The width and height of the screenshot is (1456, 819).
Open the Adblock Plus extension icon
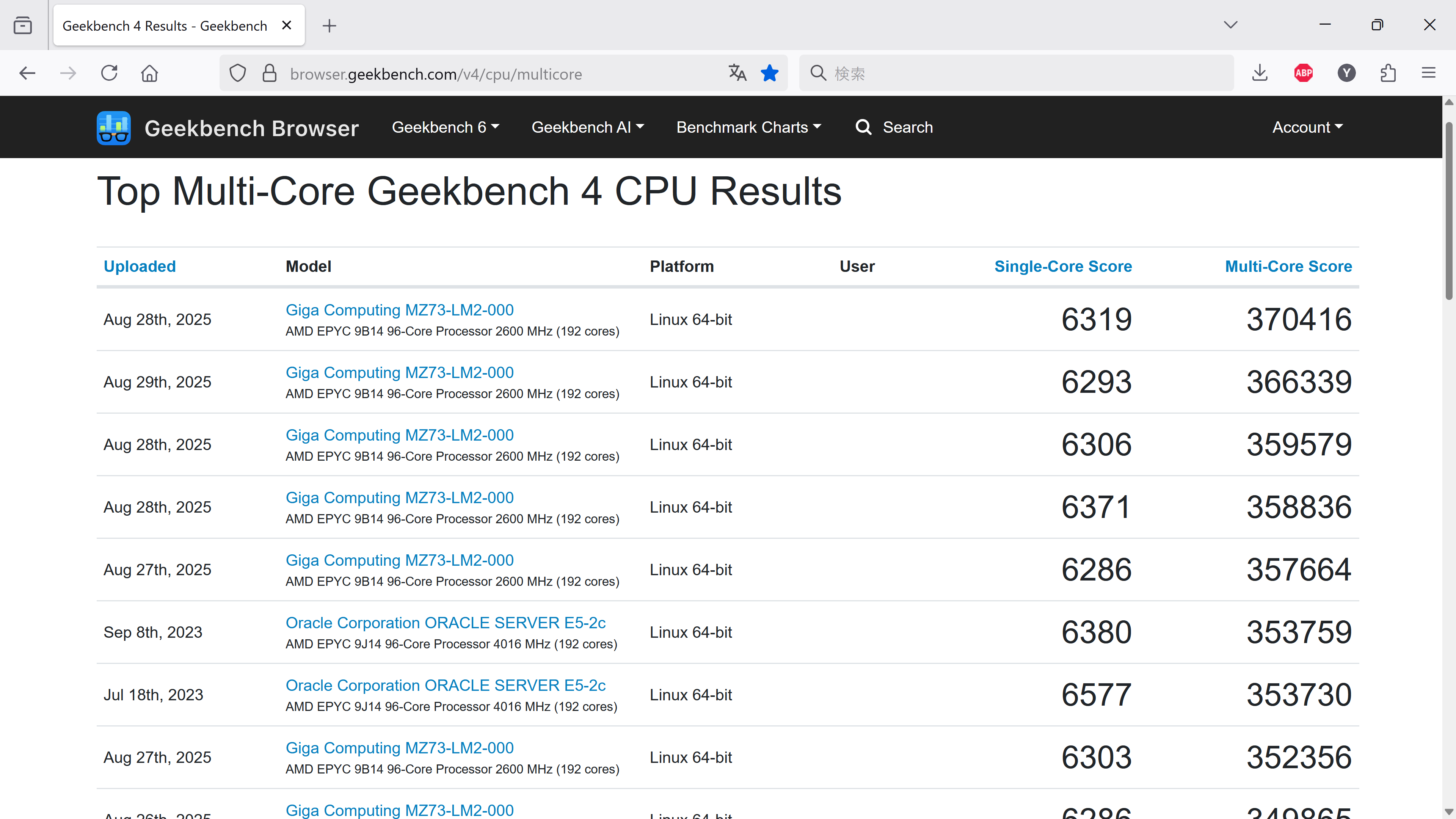[x=1304, y=74]
